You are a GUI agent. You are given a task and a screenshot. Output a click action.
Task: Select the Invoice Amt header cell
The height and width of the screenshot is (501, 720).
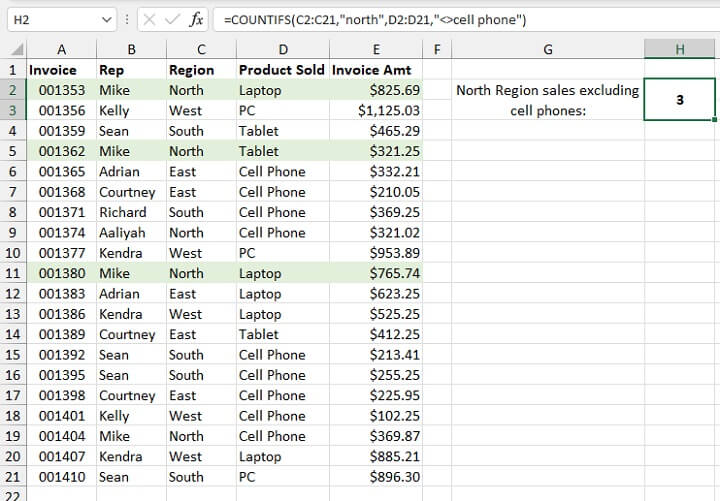click(x=375, y=70)
